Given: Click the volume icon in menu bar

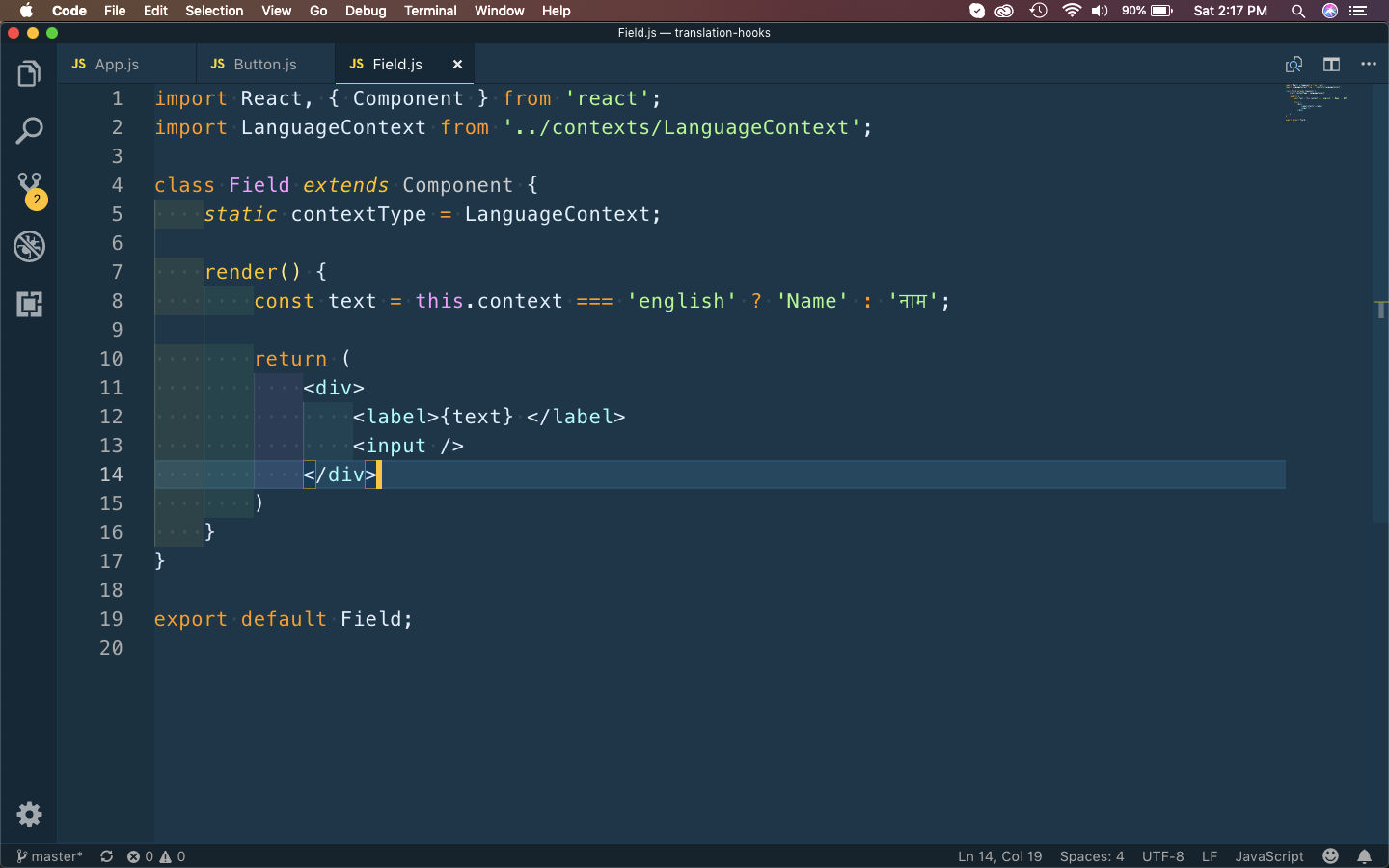Looking at the screenshot, I should [x=1100, y=11].
